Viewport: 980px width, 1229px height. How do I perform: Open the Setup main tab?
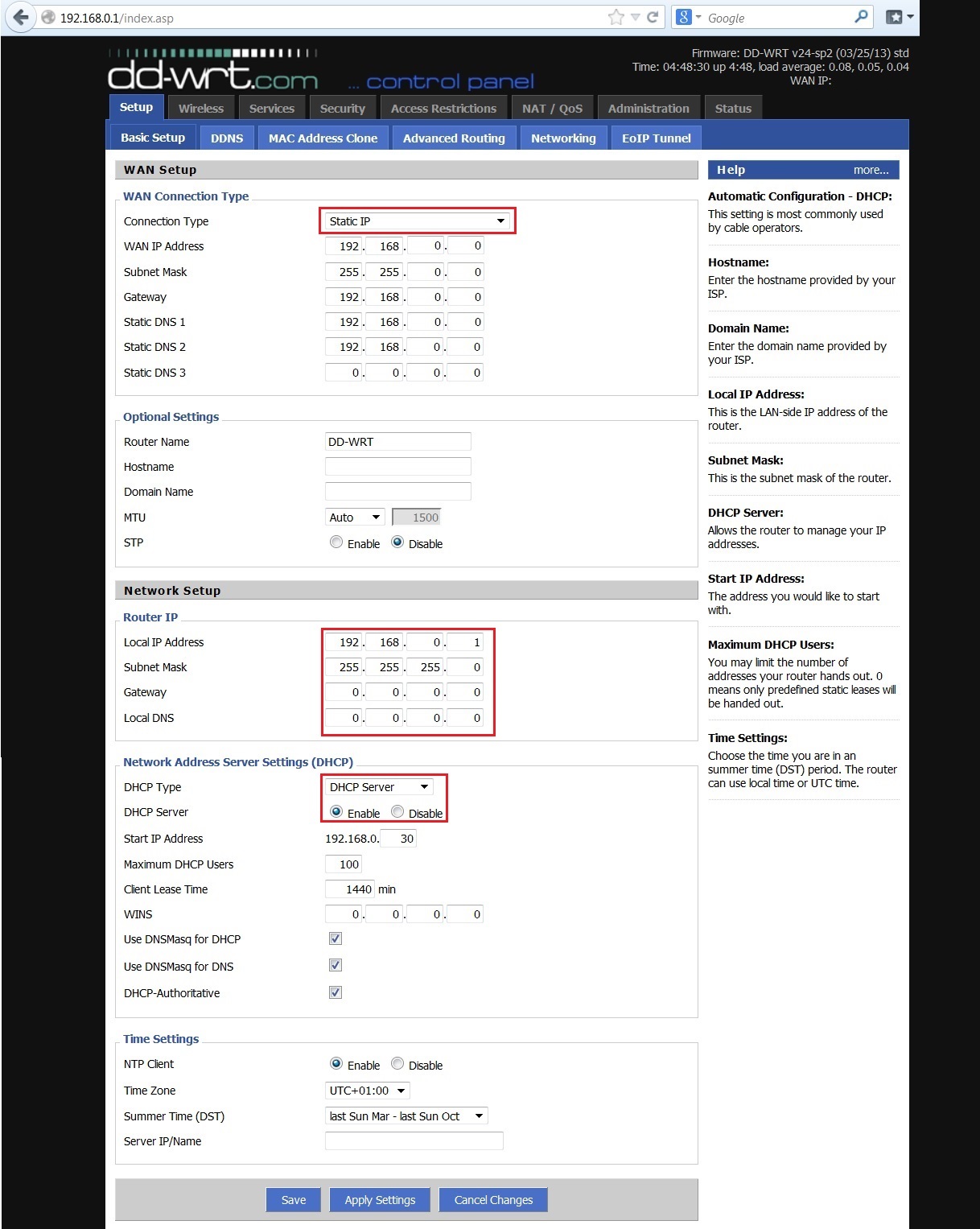pyautogui.click(x=137, y=107)
